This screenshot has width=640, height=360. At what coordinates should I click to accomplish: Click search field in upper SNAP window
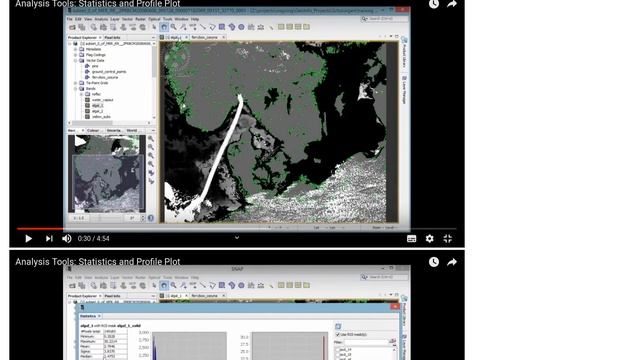[384, 19]
